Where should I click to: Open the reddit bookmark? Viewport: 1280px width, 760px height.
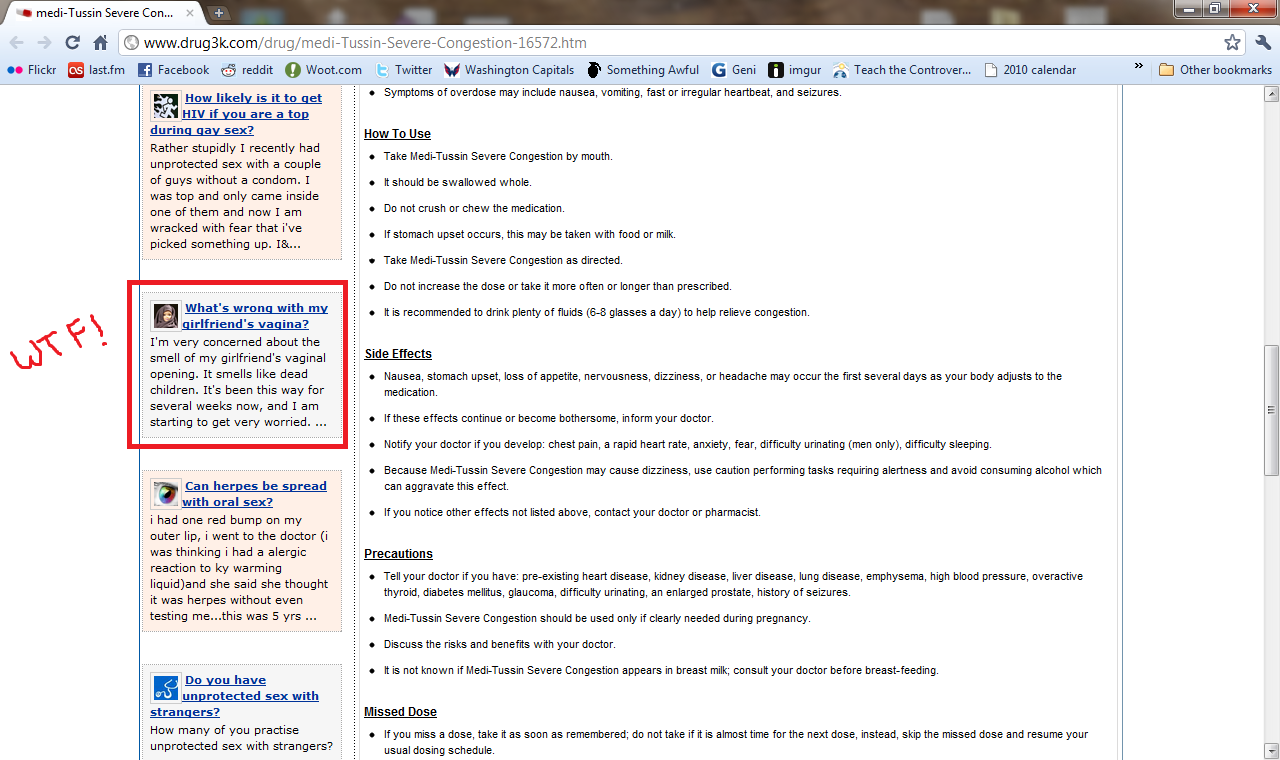[247, 70]
